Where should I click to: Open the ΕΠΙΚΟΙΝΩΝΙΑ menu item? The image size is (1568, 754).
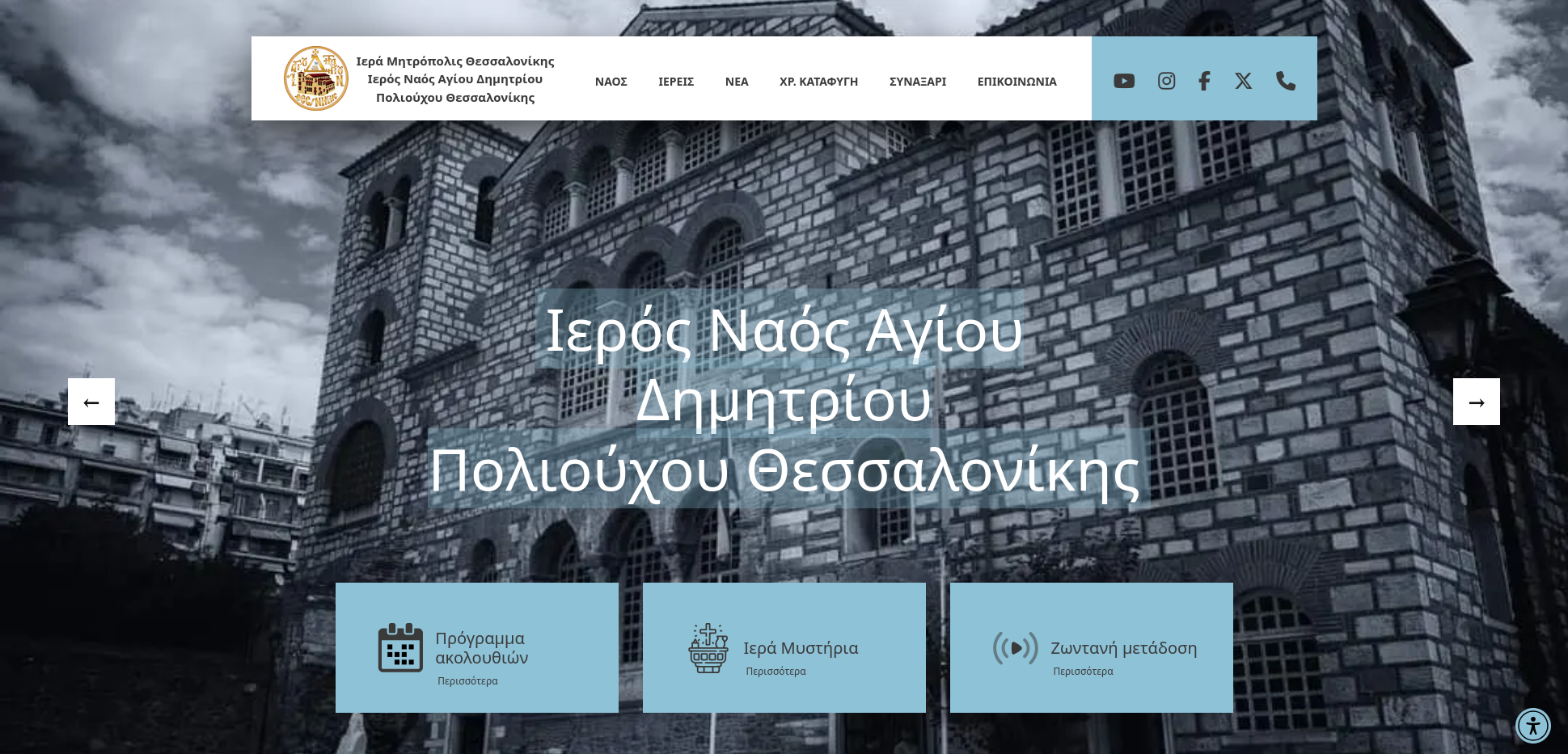pyautogui.click(x=1017, y=82)
